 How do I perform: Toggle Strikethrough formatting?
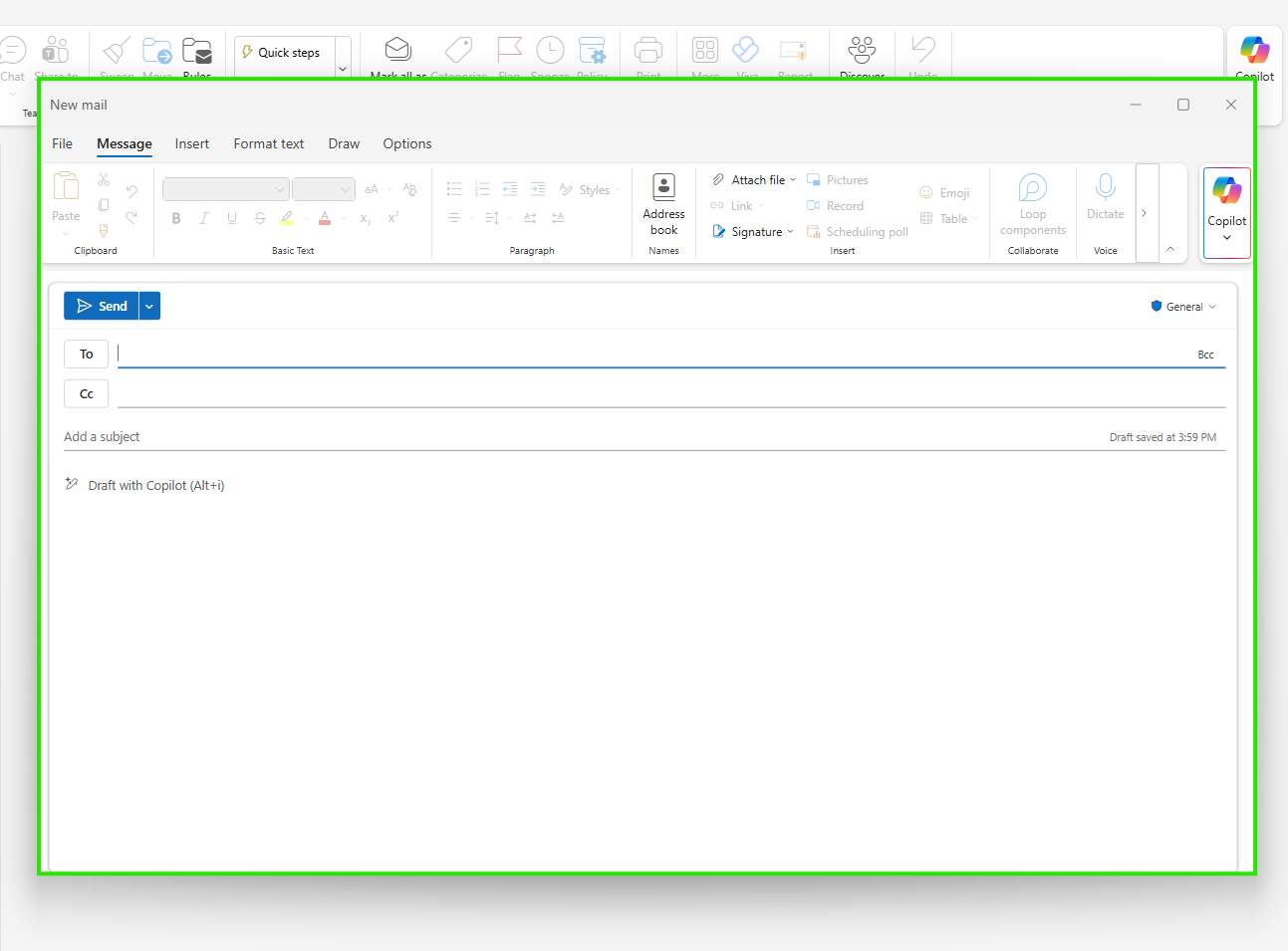point(260,218)
